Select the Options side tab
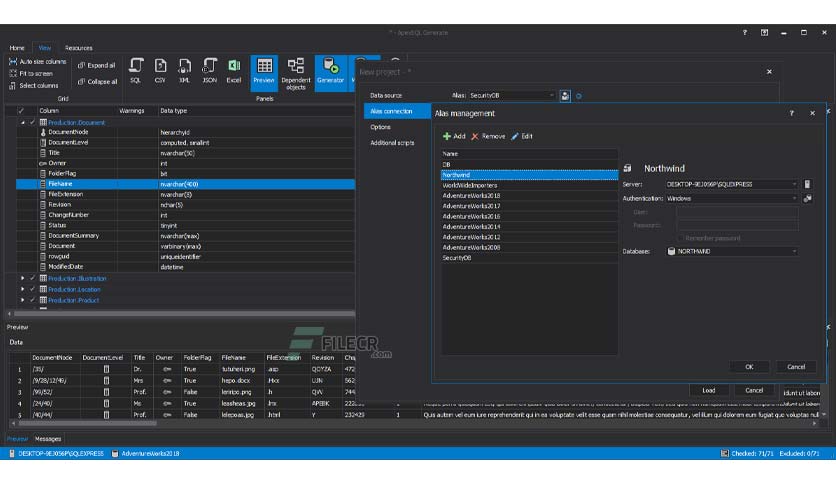This screenshot has height=484, width=836. point(381,127)
